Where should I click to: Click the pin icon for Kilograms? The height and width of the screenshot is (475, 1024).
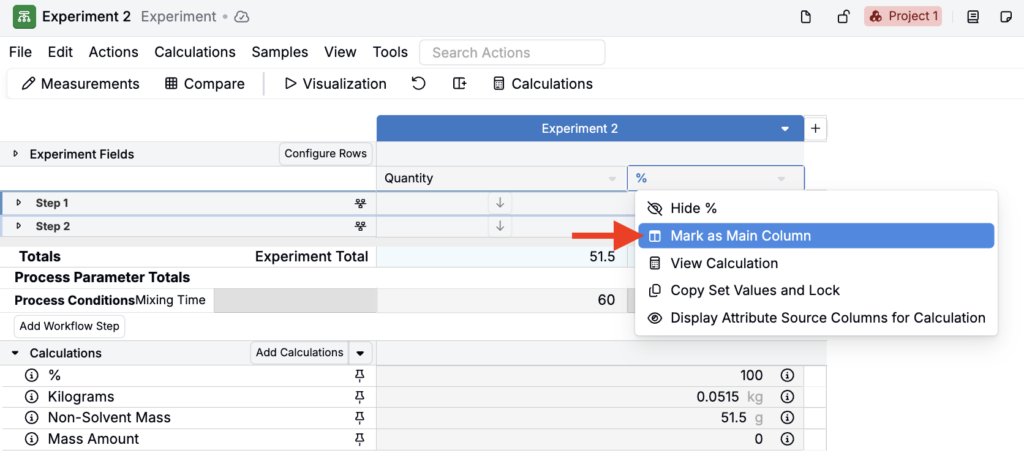point(359,397)
